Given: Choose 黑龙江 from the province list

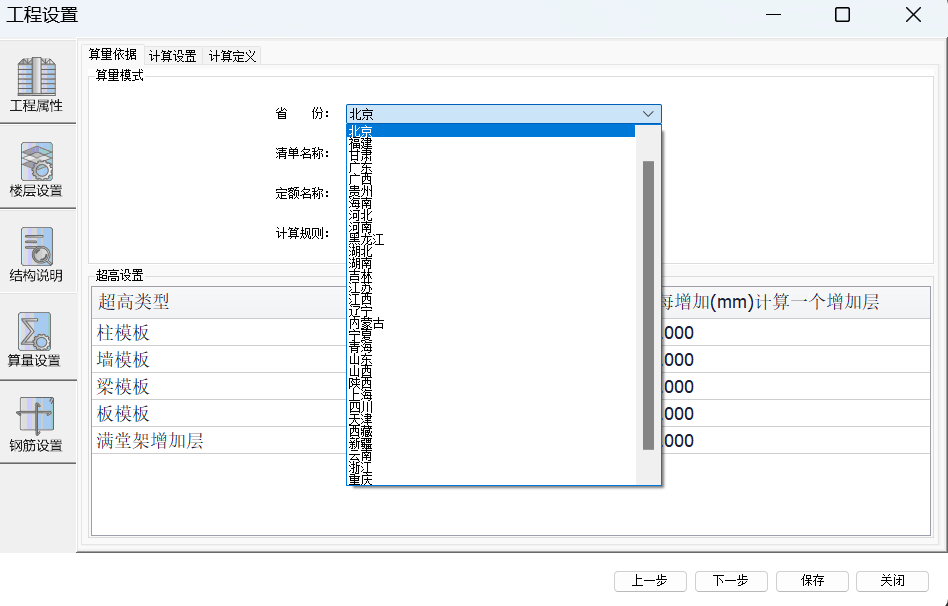Looking at the screenshot, I should [366, 240].
